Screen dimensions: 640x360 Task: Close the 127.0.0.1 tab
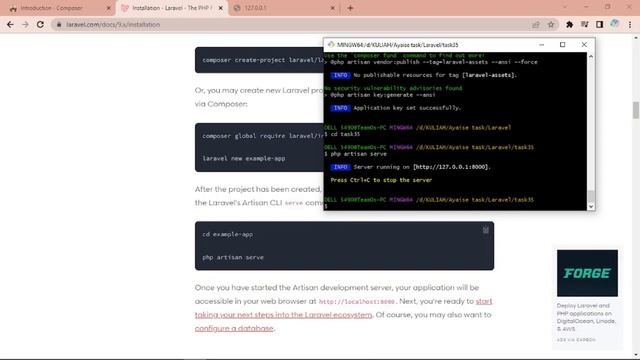[x=332, y=8]
